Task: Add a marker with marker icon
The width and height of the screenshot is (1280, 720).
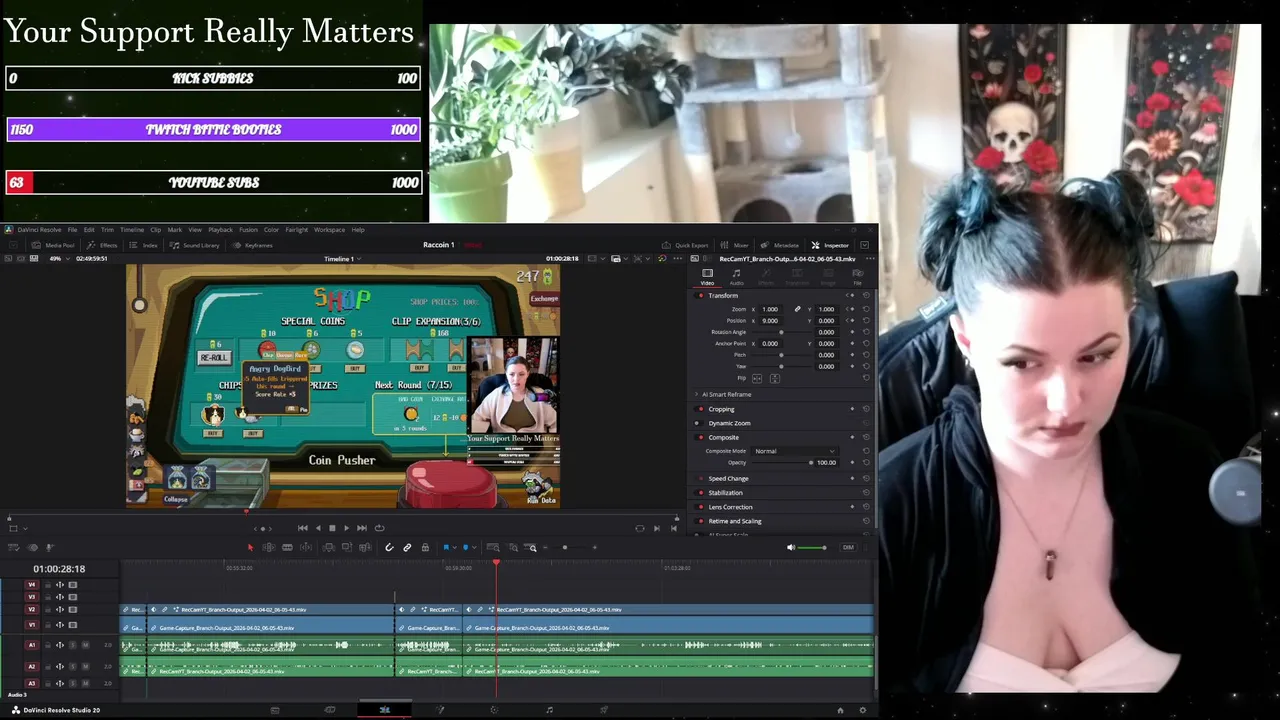Action: tap(465, 547)
